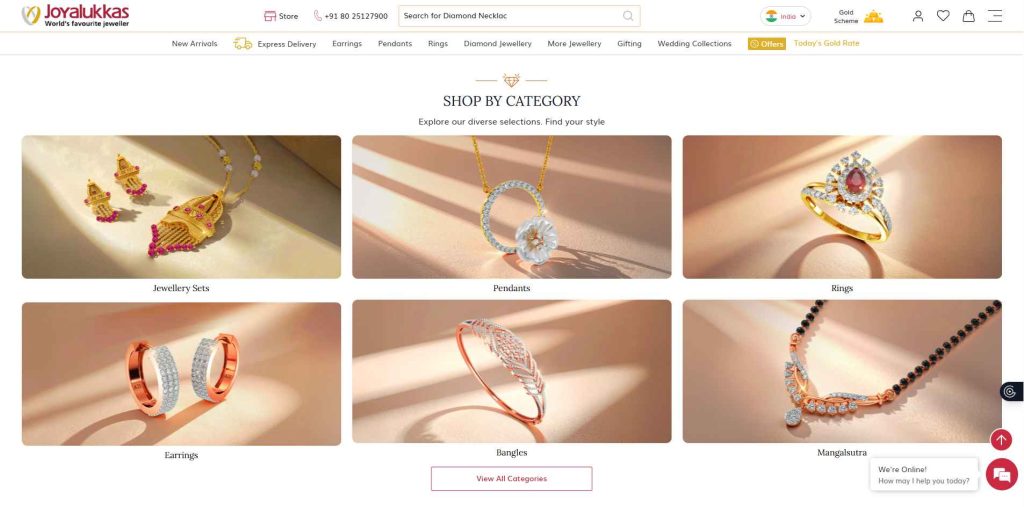Open Today's Gold Rate link
This screenshot has height=507, width=1024.
[826, 43]
